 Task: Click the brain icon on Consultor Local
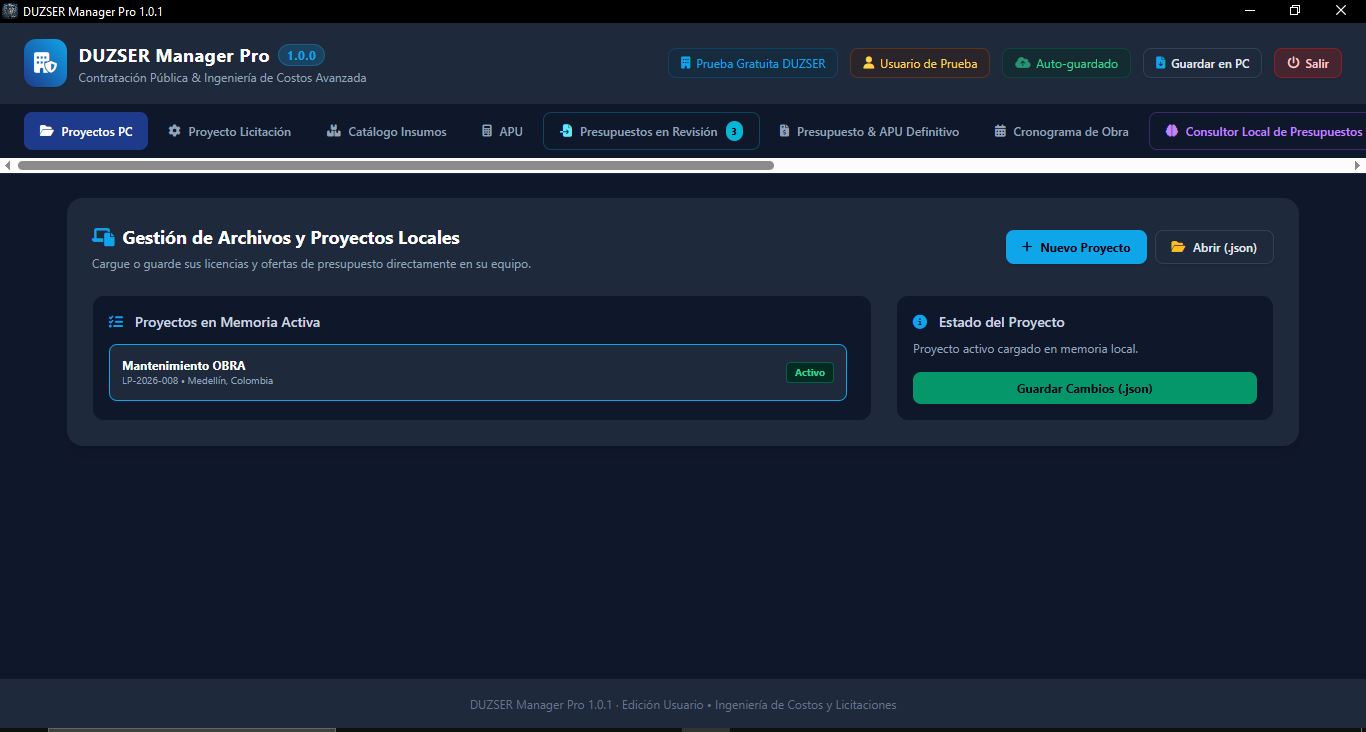click(1172, 131)
